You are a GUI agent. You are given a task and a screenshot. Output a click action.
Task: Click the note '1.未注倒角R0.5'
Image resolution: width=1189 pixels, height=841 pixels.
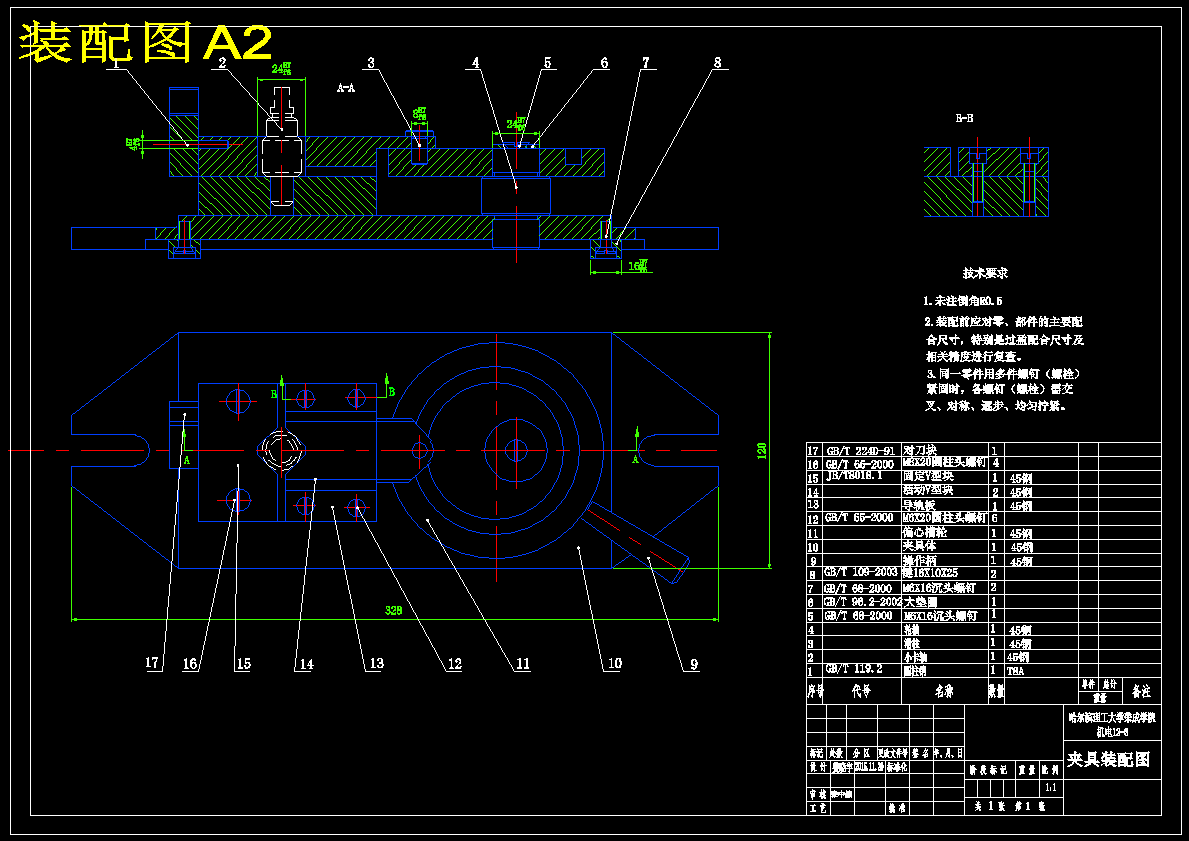click(x=962, y=301)
